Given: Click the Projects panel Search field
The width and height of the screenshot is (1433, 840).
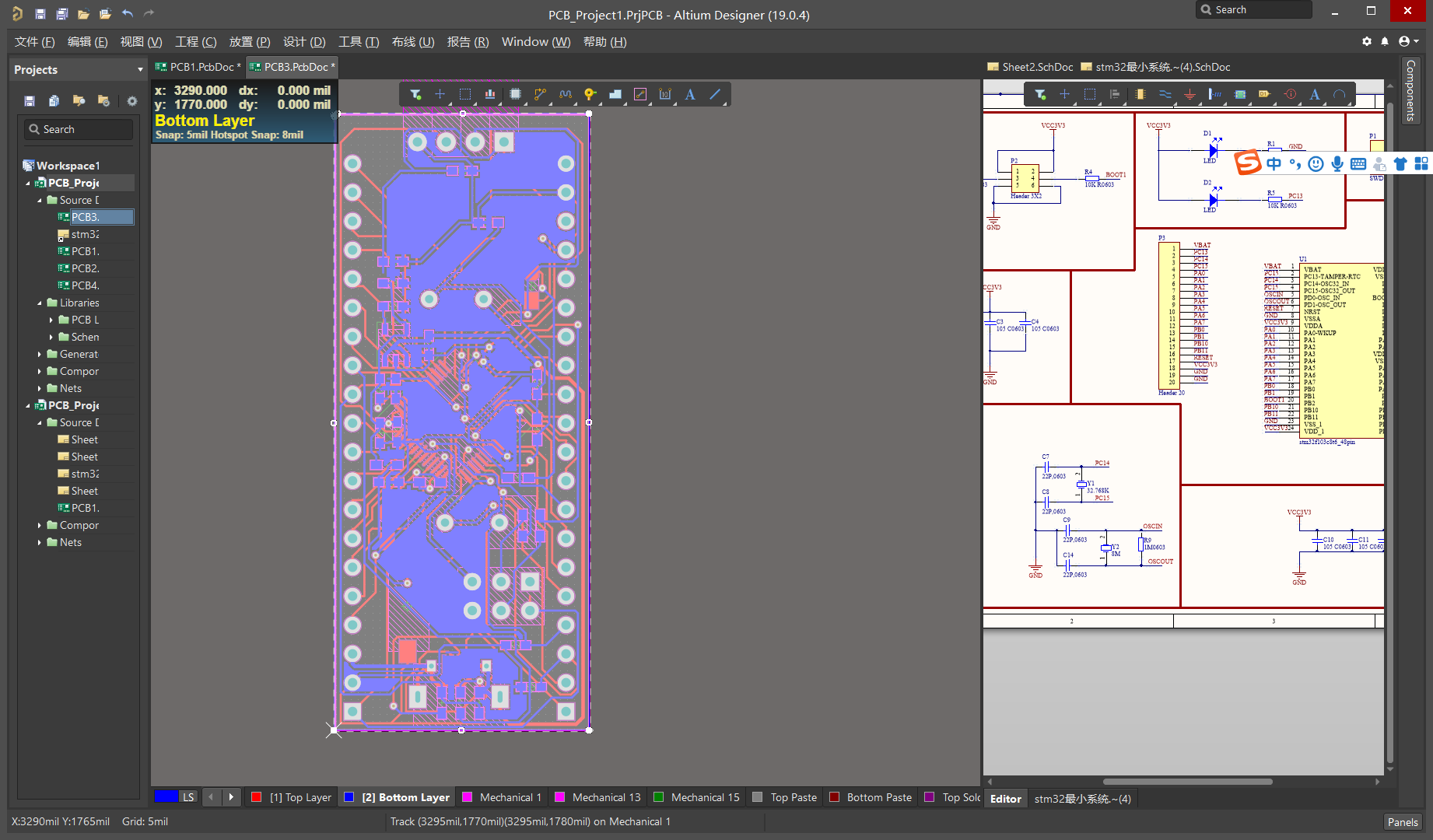Looking at the screenshot, I should point(79,129).
